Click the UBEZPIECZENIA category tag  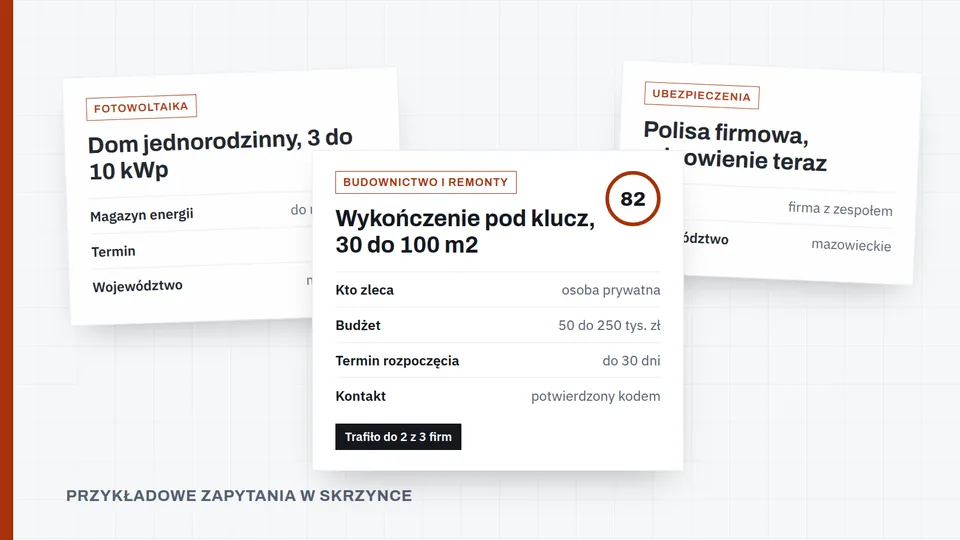point(702,96)
